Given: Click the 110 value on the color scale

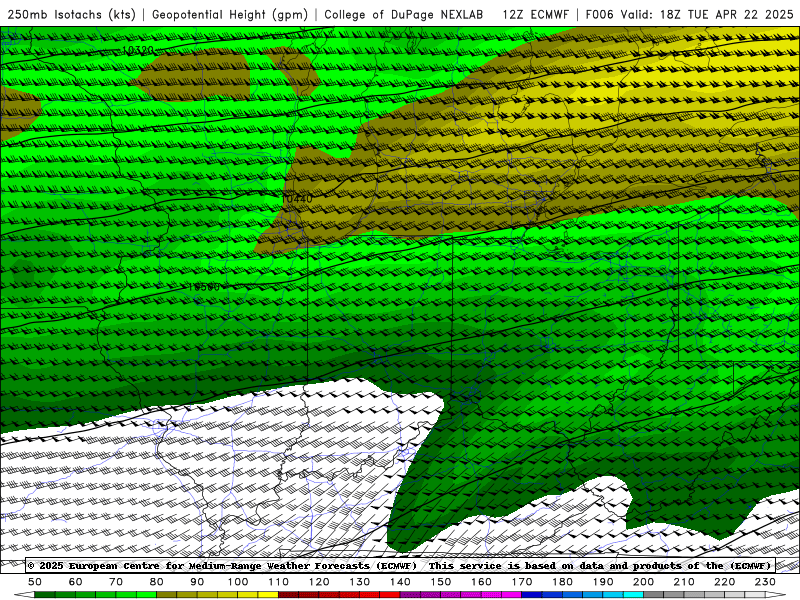Looking at the screenshot, I should tap(279, 582).
